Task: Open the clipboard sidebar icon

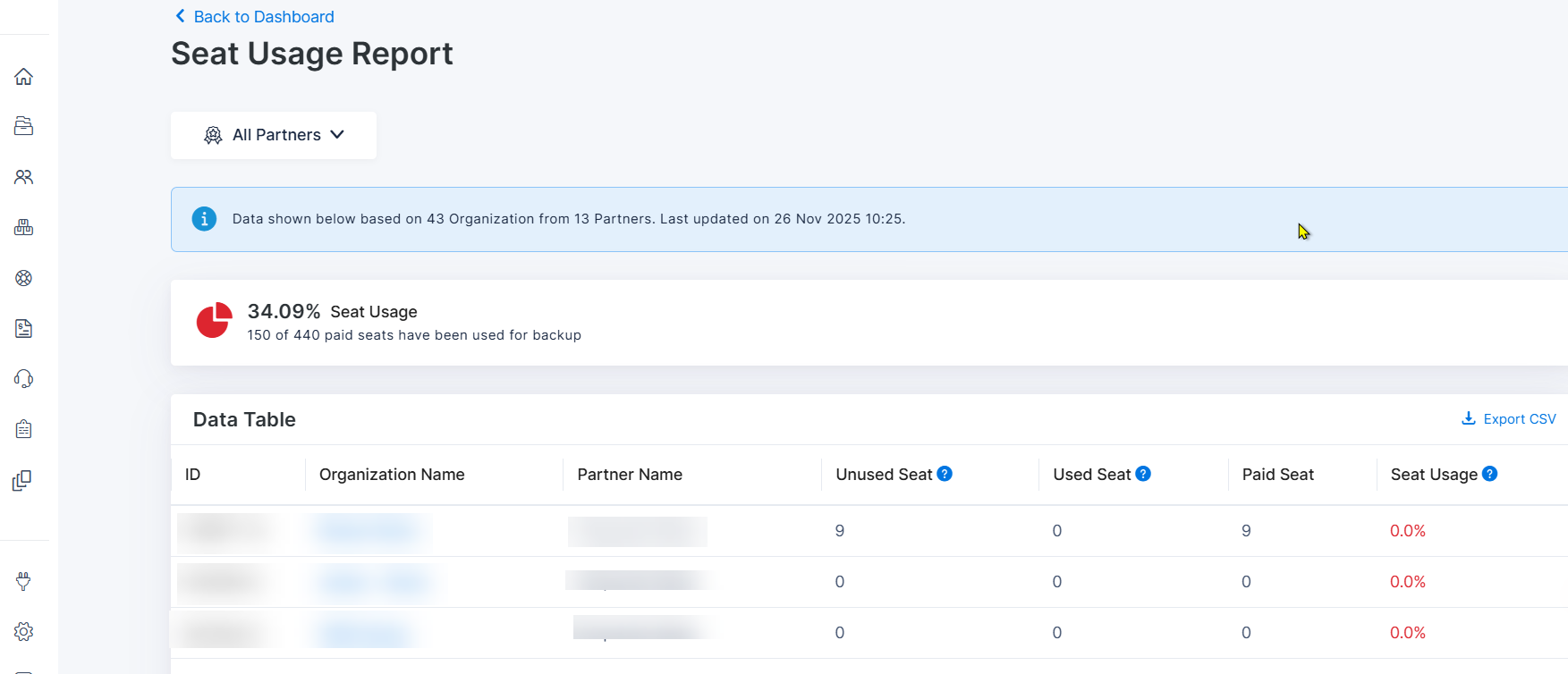Action: pyautogui.click(x=24, y=430)
